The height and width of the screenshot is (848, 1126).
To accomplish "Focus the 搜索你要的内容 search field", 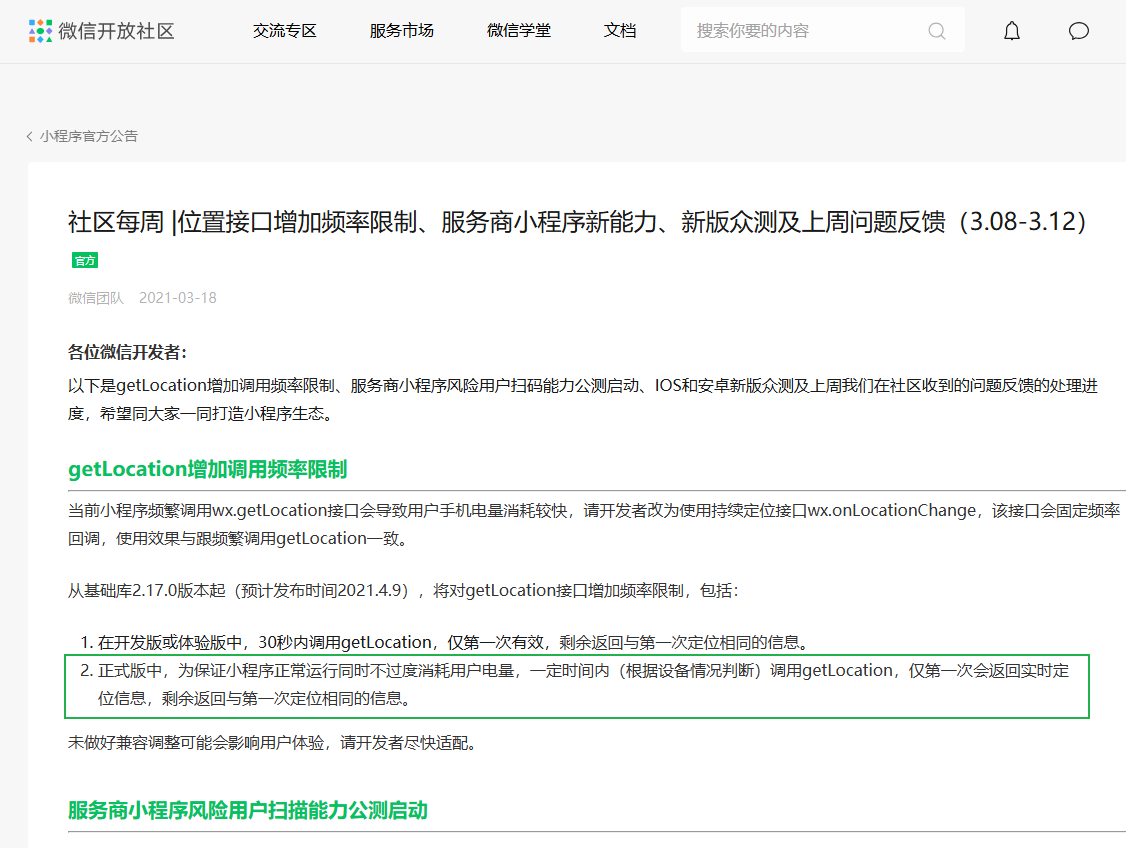I will [822, 30].
